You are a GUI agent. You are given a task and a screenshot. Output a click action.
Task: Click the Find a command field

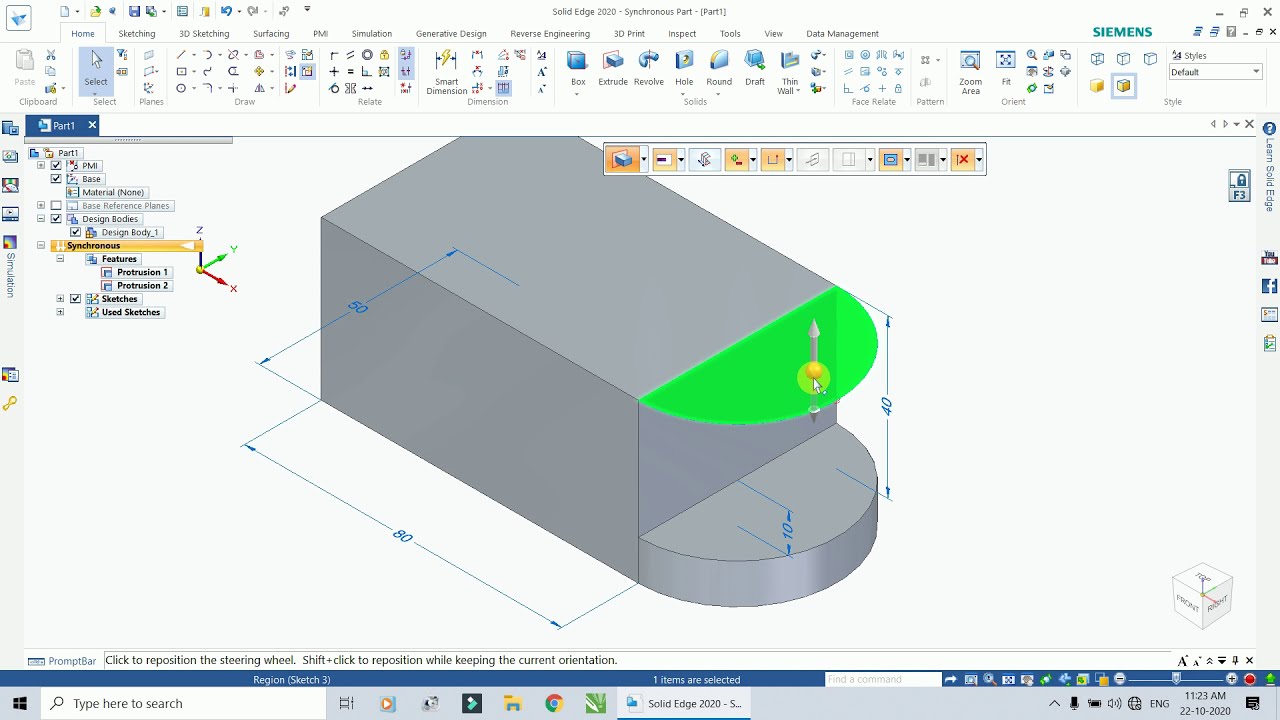pyautogui.click(x=883, y=680)
